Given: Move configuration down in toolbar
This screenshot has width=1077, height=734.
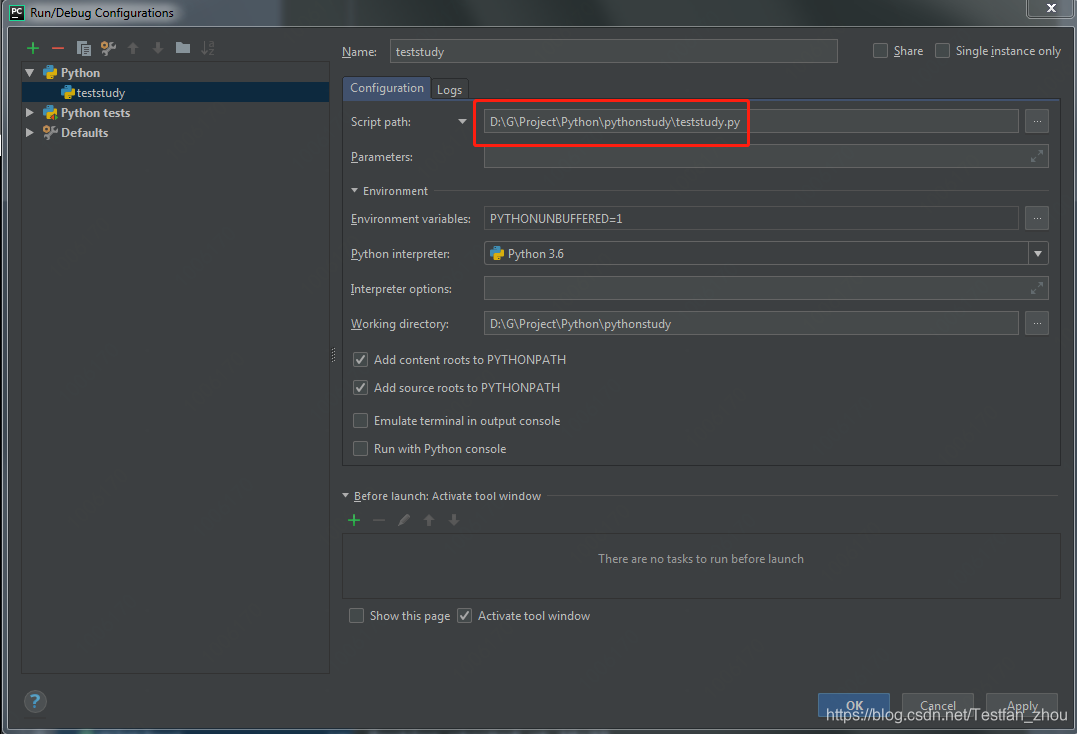Looking at the screenshot, I should (158, 48).
